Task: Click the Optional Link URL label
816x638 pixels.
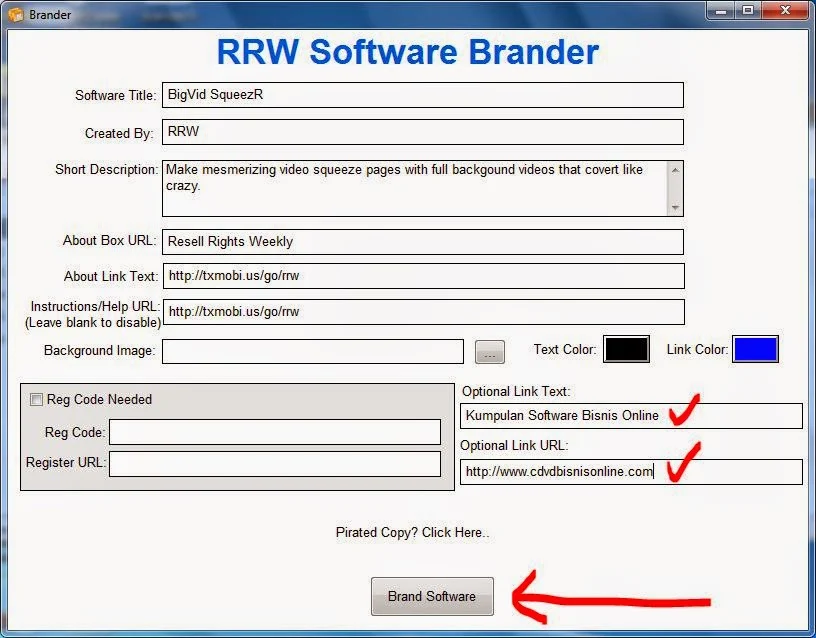Action: [514, 445]
